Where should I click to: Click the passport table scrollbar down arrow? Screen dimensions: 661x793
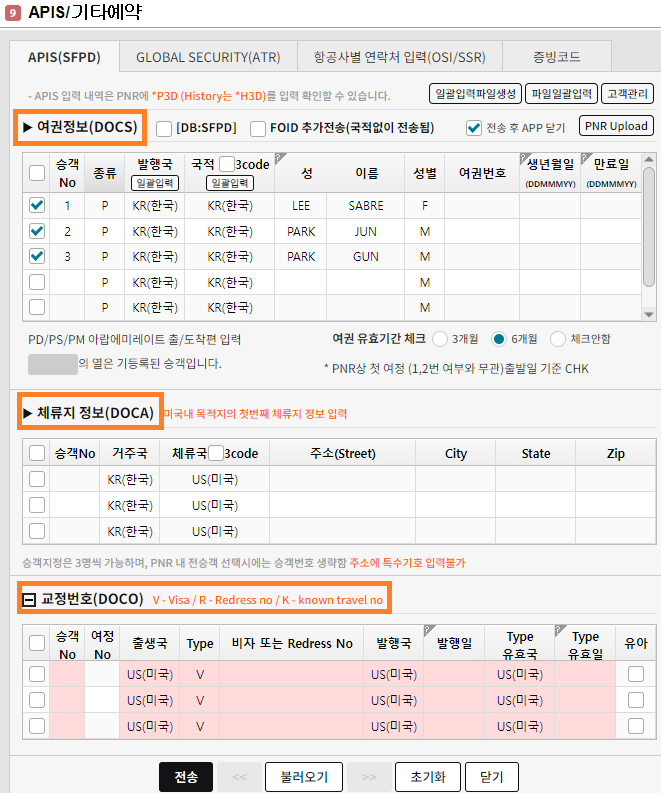click(648, 314)
